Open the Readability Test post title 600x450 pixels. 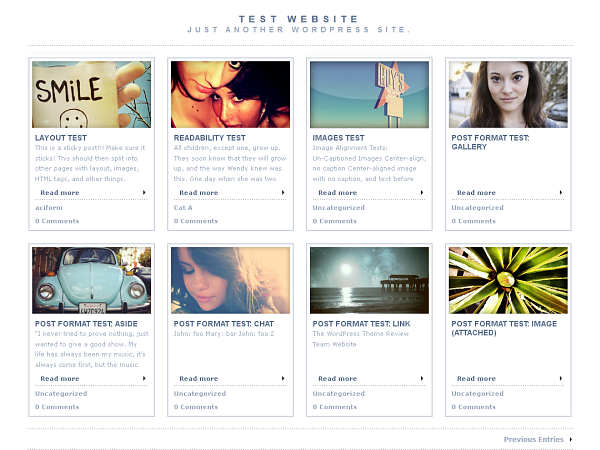[x=209, y=138]
